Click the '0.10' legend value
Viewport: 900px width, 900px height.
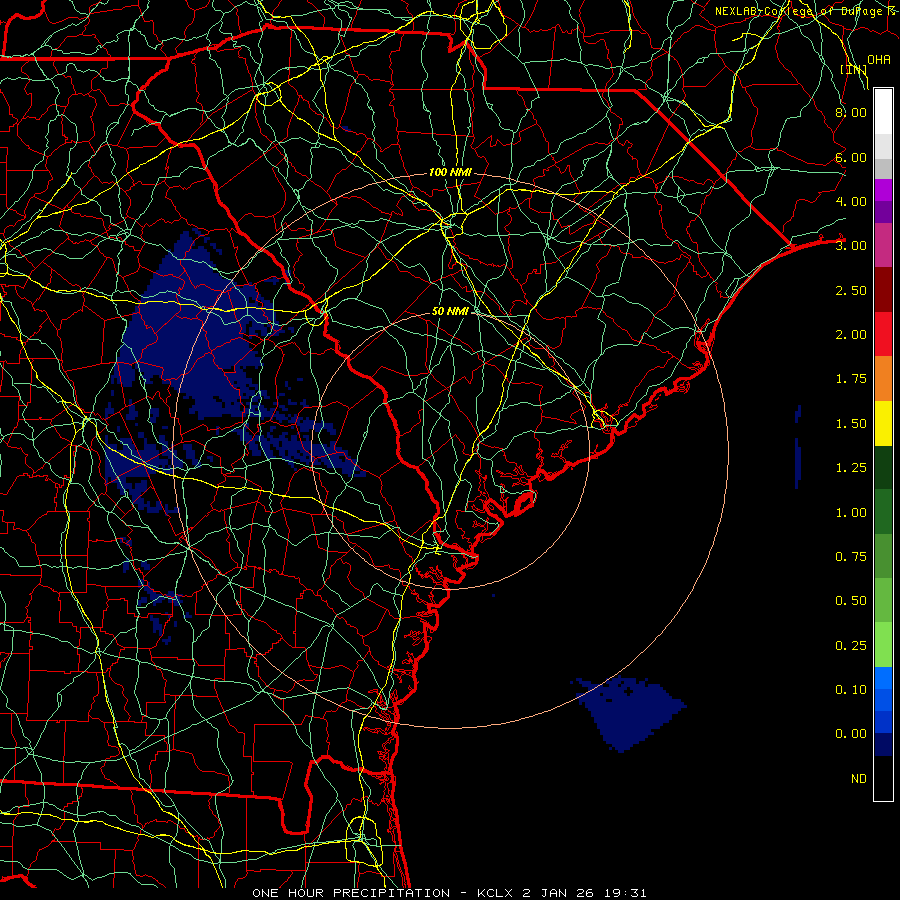click(851, 690)
